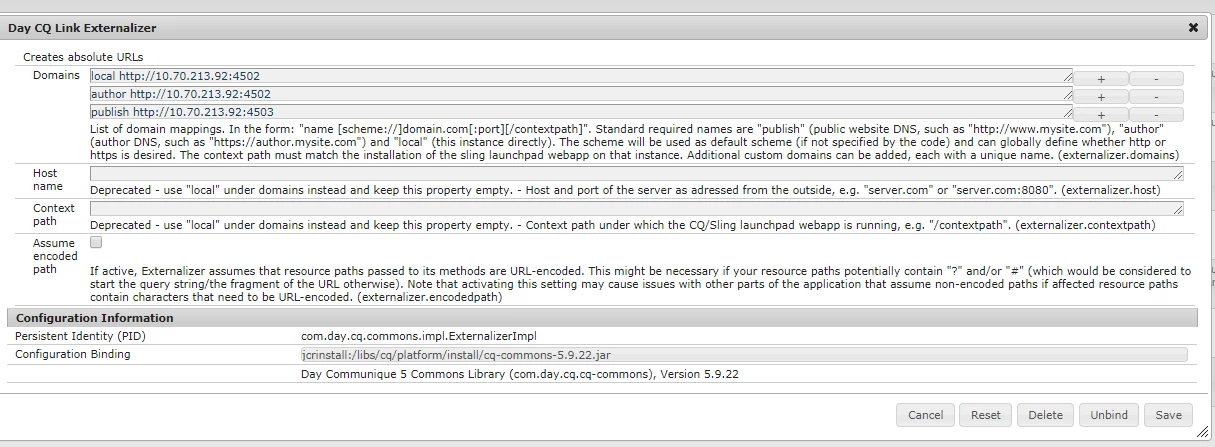Click the Configuration Binding field
Screen dimensions: 1215x447
click(x=744, y=354)
